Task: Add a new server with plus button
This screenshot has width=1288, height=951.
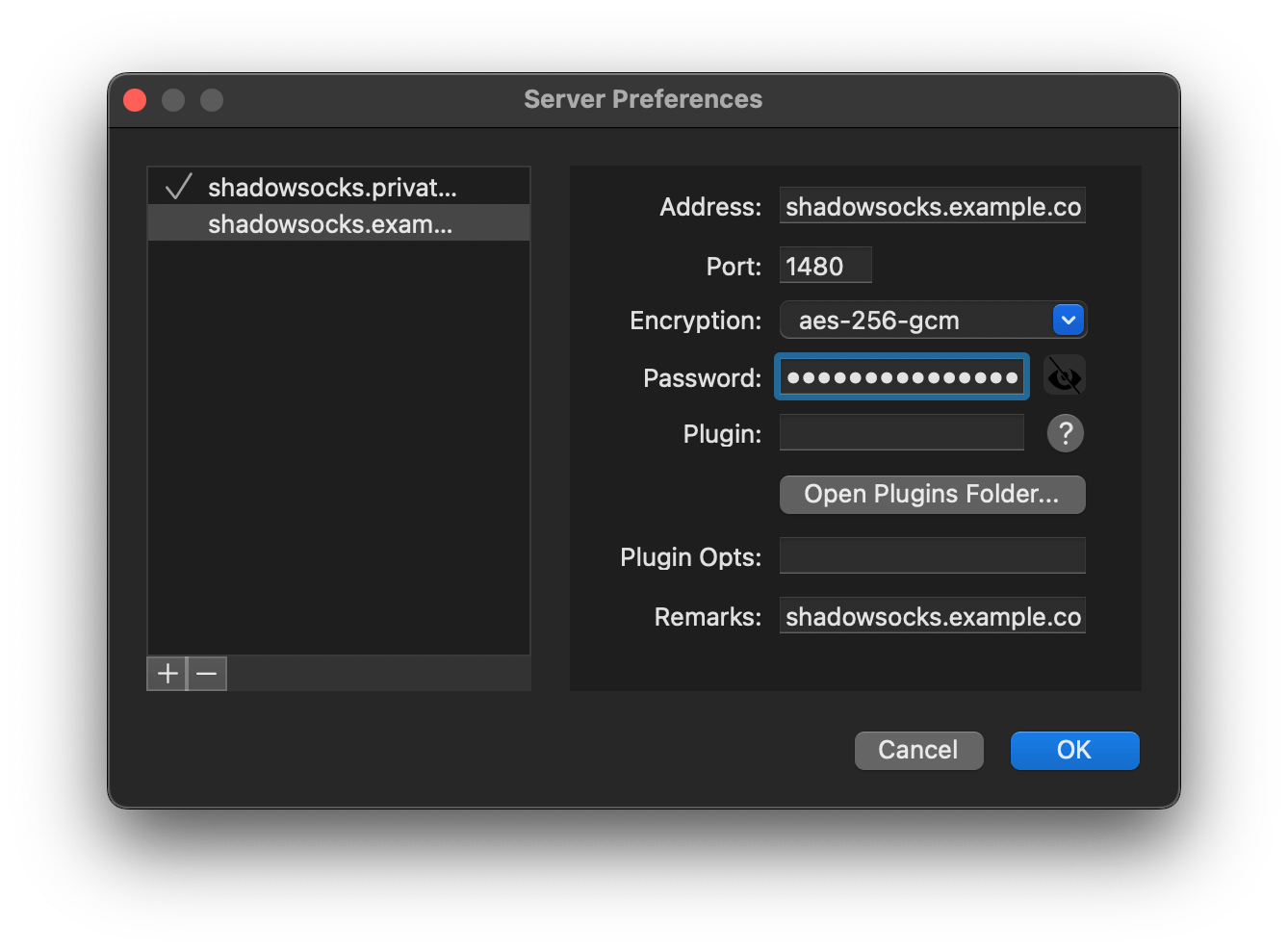Action: [167, 674]
